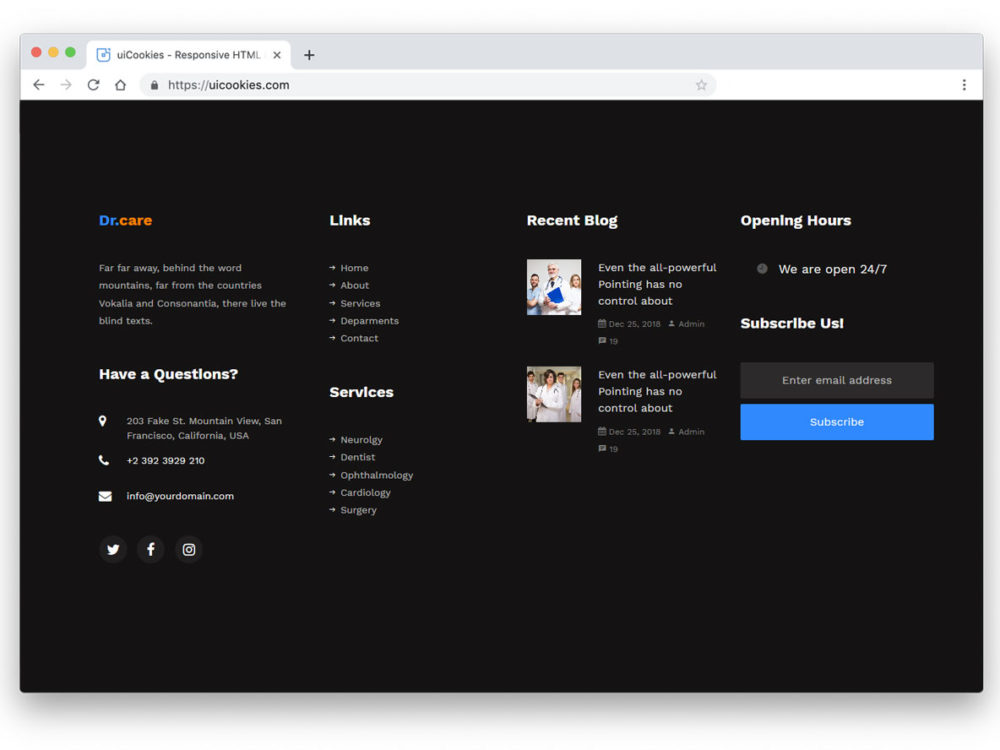
Task: Expand the arrow next to Neurology
Action: (333, 440)
